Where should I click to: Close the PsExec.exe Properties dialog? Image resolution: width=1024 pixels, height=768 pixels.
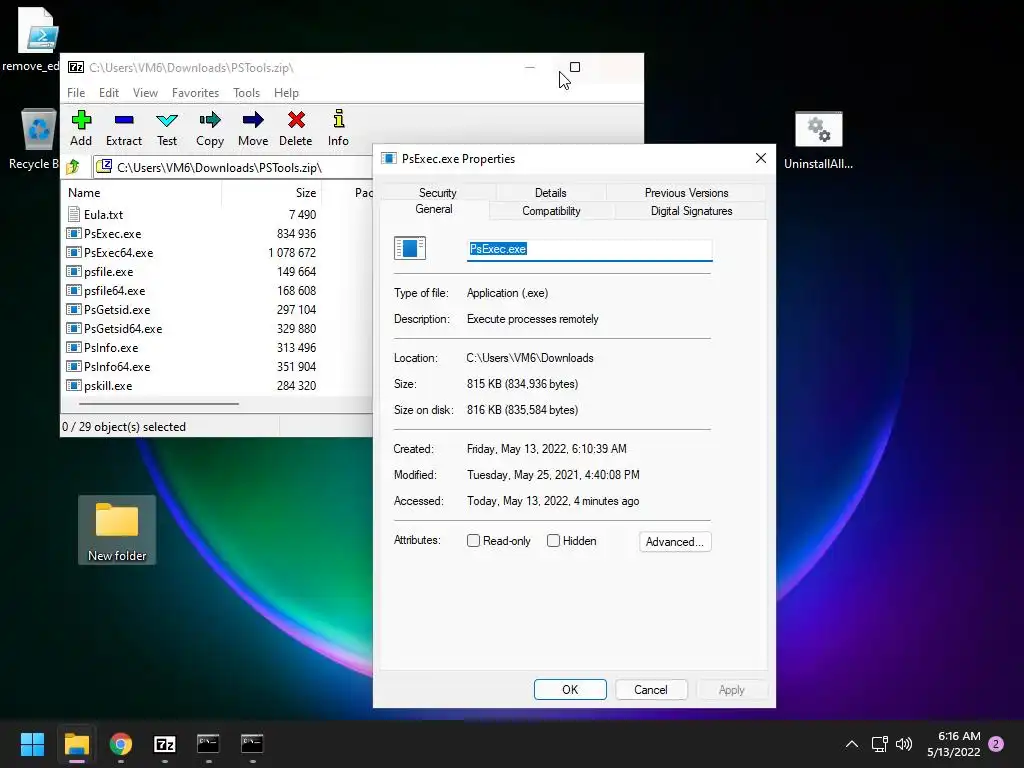click(761, 158)
